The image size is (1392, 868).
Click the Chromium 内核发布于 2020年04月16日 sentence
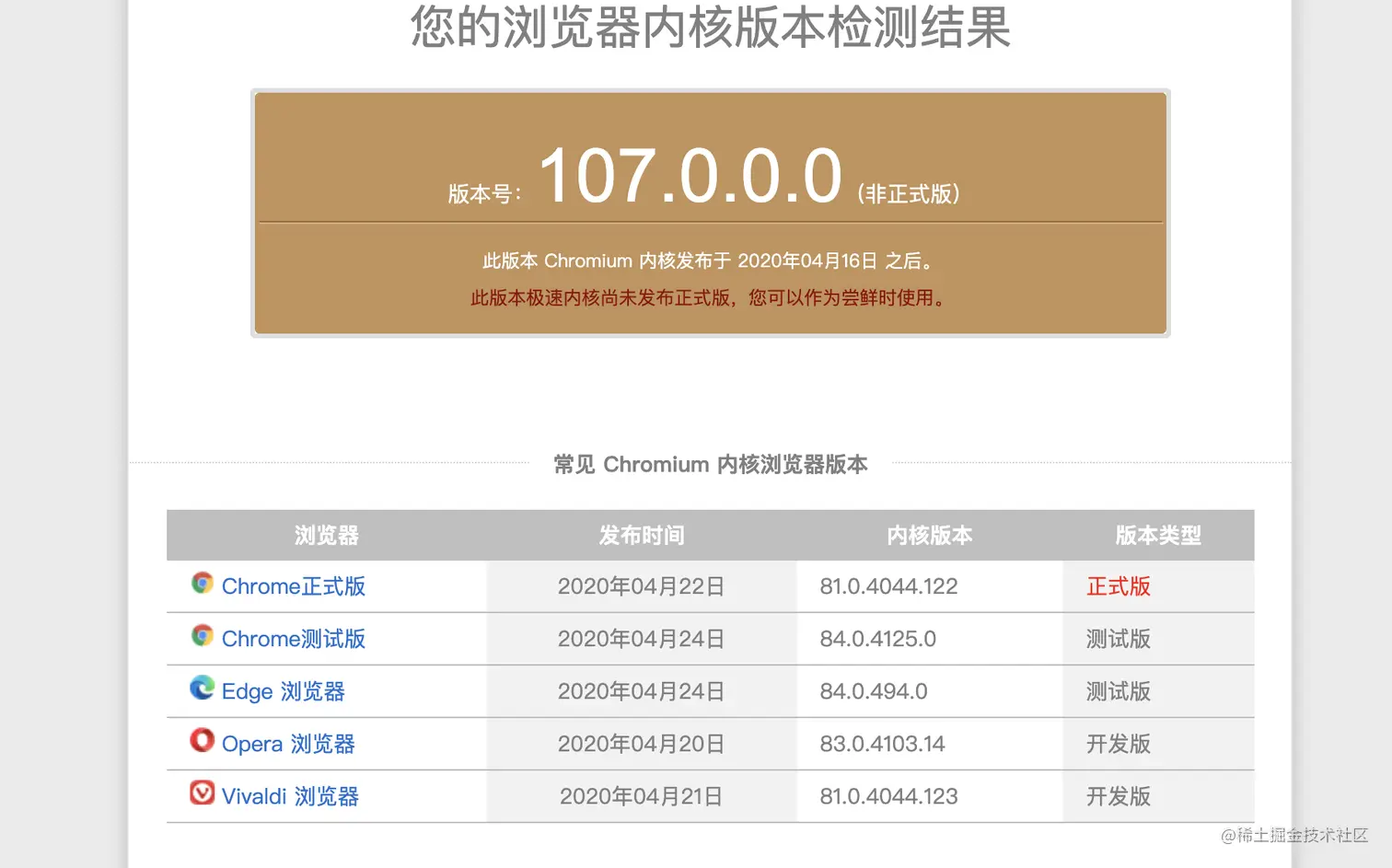708,260
